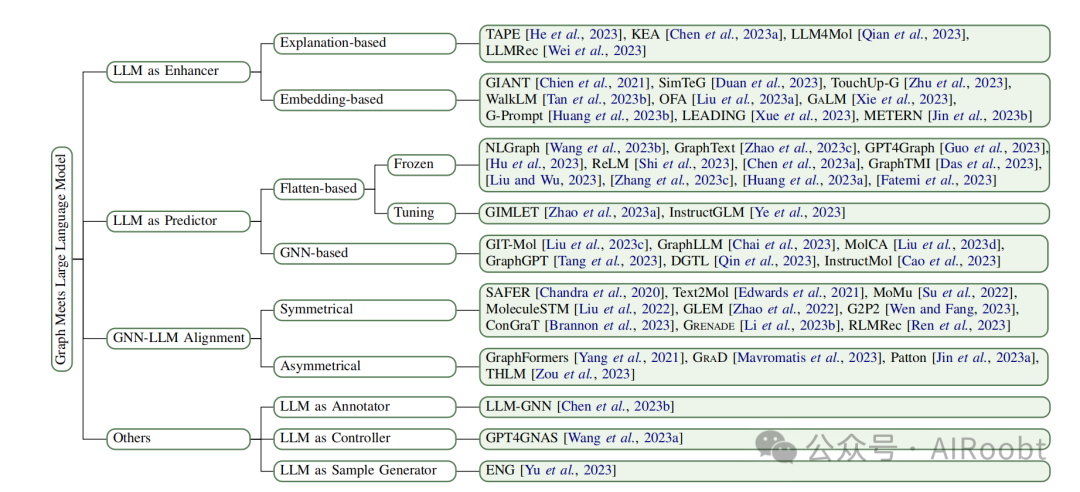Click the root node Graph Meets Large Language Model
1080x492 pixels.
coord(62,258)
